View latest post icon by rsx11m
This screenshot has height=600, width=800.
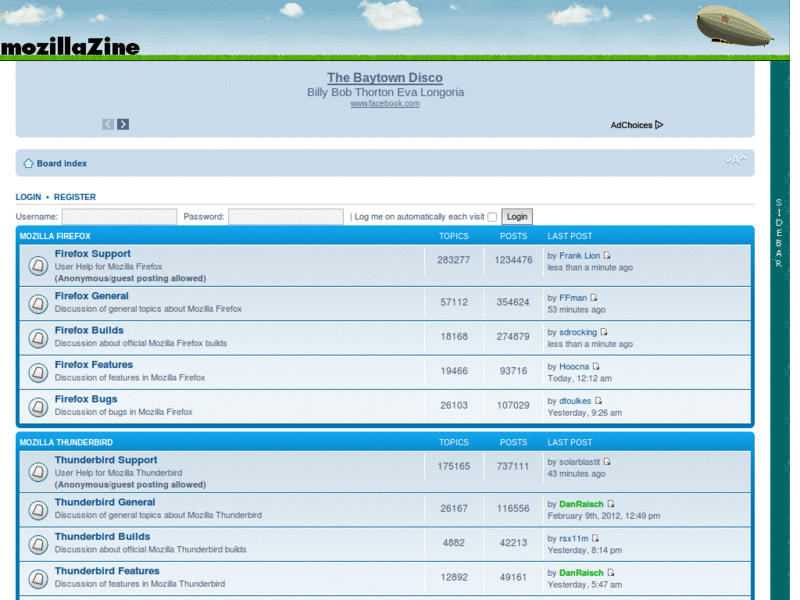point(595,538)
